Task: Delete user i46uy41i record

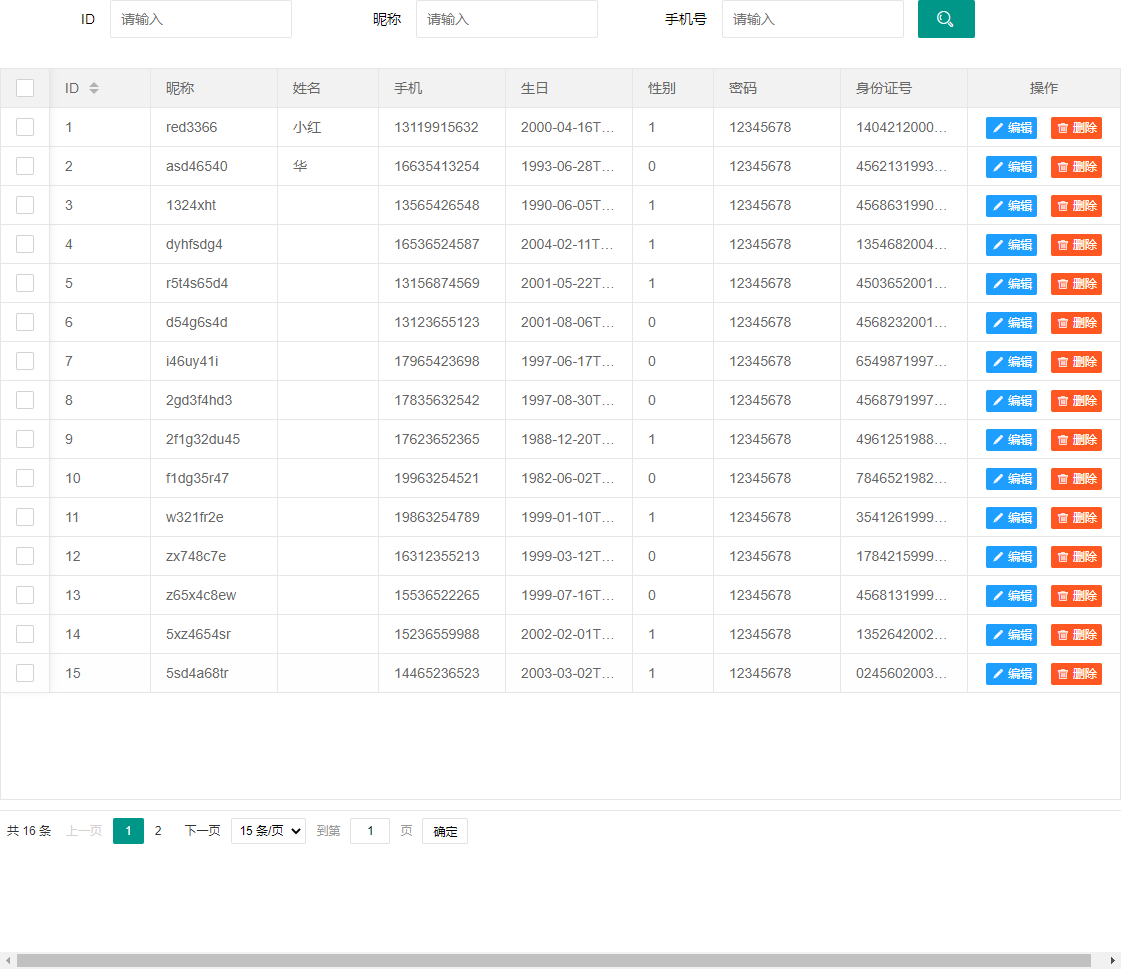Action: point(1076,362)
